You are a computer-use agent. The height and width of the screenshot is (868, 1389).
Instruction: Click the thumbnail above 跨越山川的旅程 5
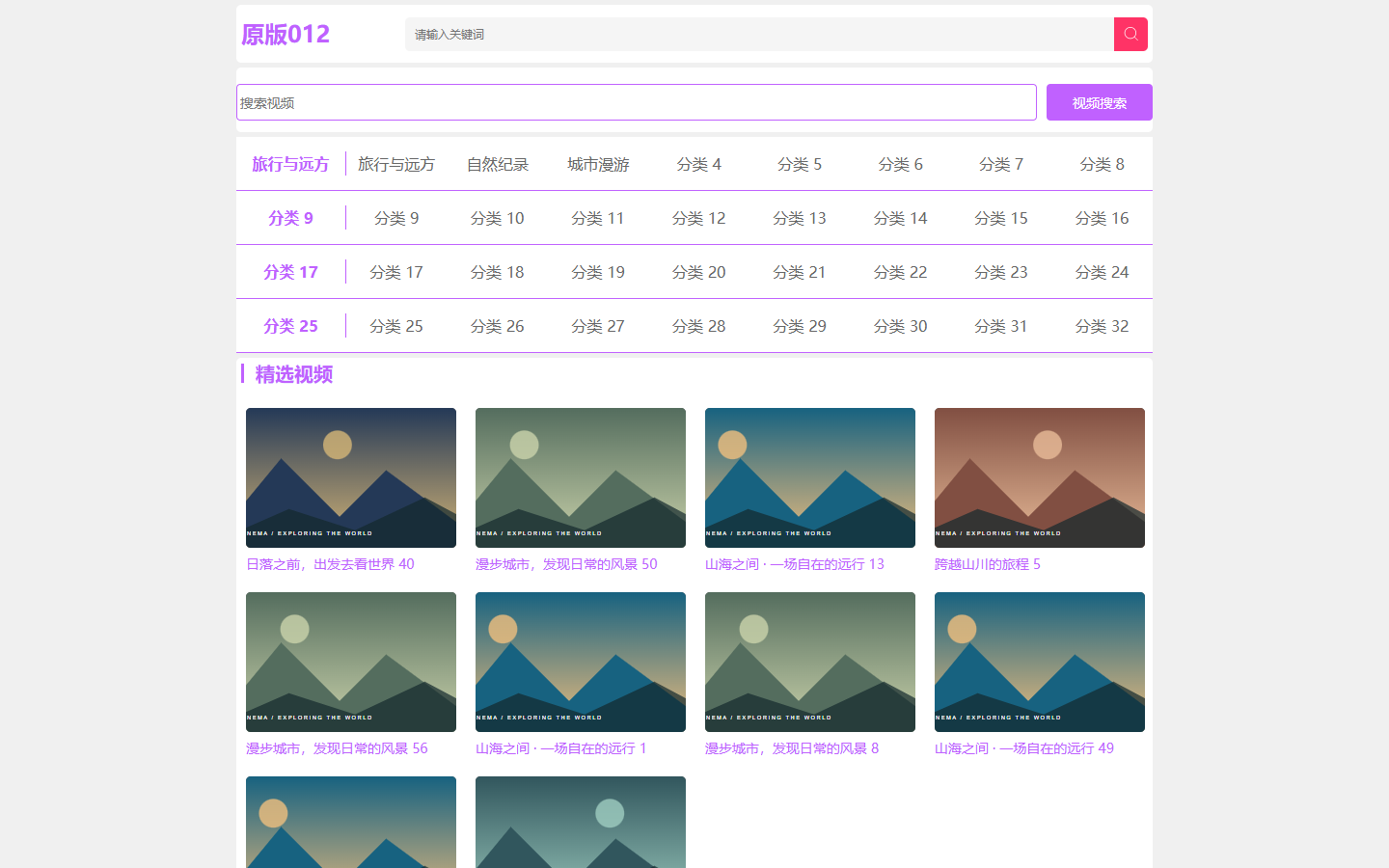[1040, 477]
